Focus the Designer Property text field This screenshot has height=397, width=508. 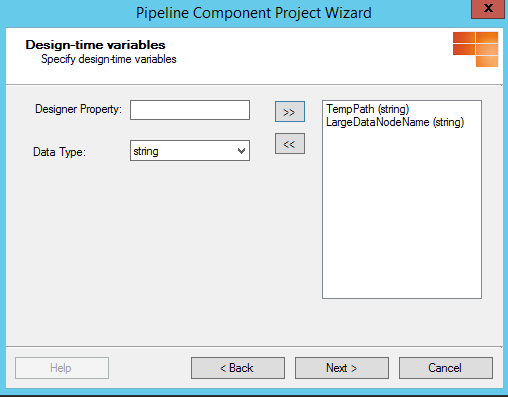[190, 110]
